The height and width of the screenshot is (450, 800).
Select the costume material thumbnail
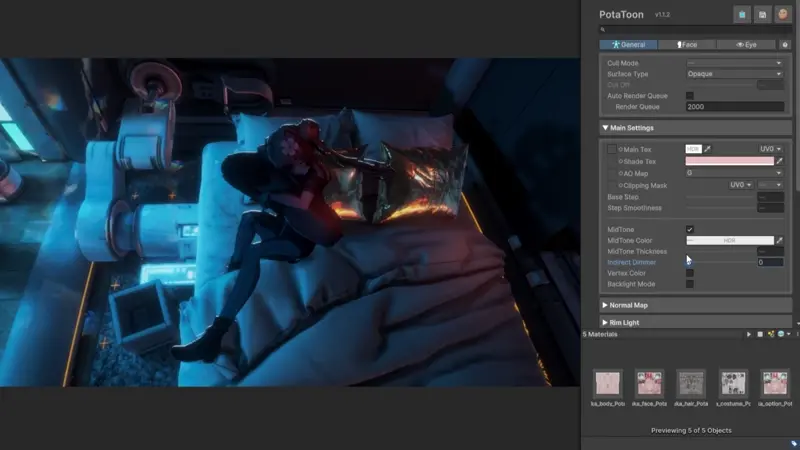click(733, 384)
